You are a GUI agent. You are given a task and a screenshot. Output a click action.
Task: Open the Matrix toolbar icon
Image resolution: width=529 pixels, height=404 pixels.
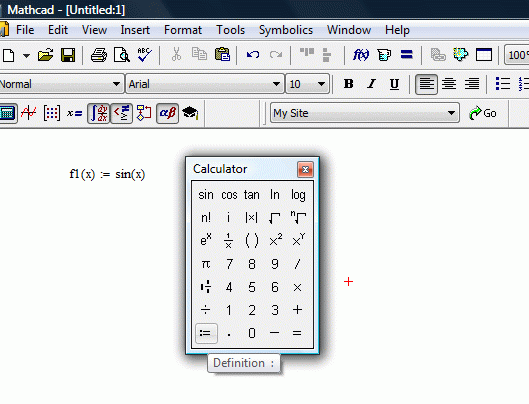[x=52, y=113]
